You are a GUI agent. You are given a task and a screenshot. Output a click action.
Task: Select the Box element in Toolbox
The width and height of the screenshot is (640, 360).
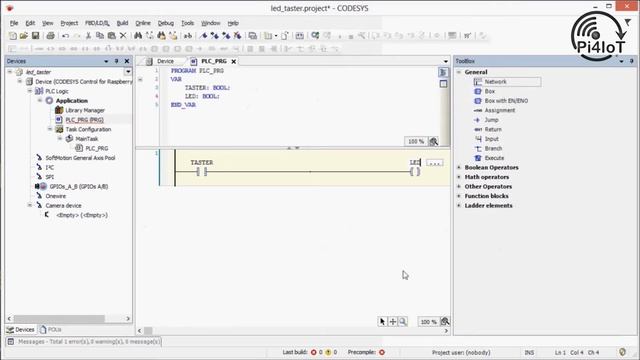tap(484, 91)
